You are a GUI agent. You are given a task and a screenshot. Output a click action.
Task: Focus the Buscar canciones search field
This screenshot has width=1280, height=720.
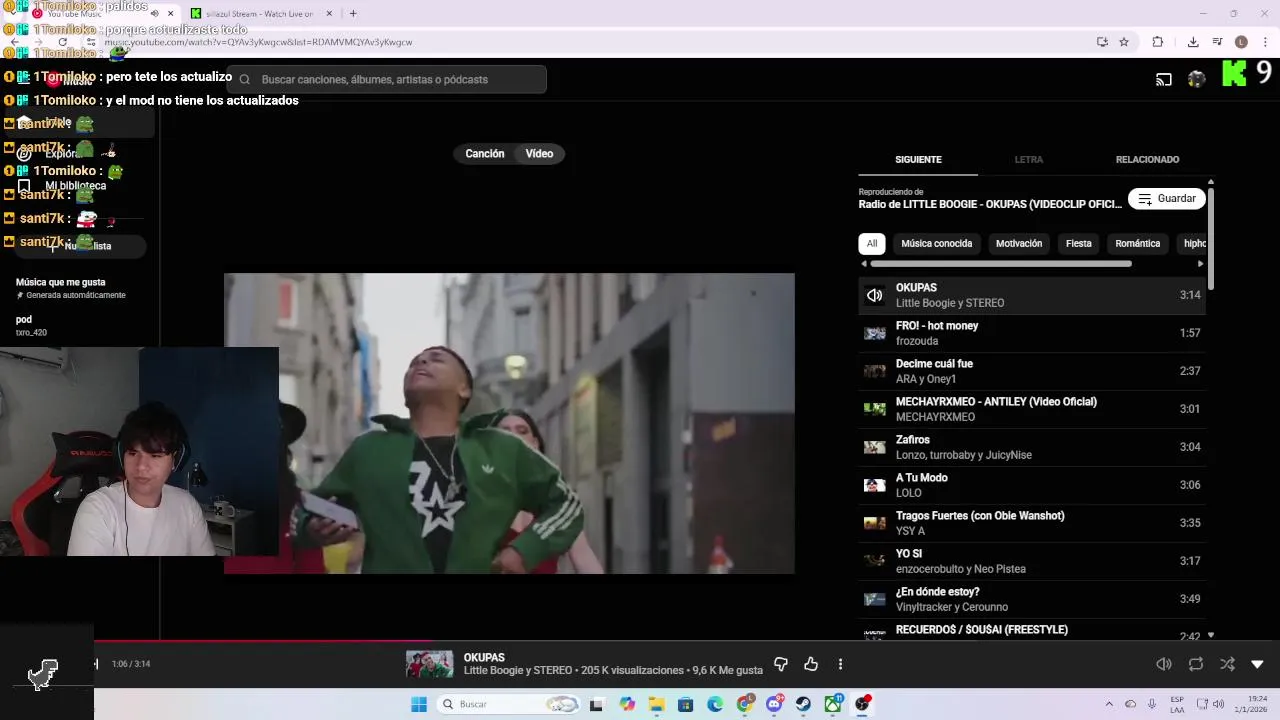(x=387, y=80)
